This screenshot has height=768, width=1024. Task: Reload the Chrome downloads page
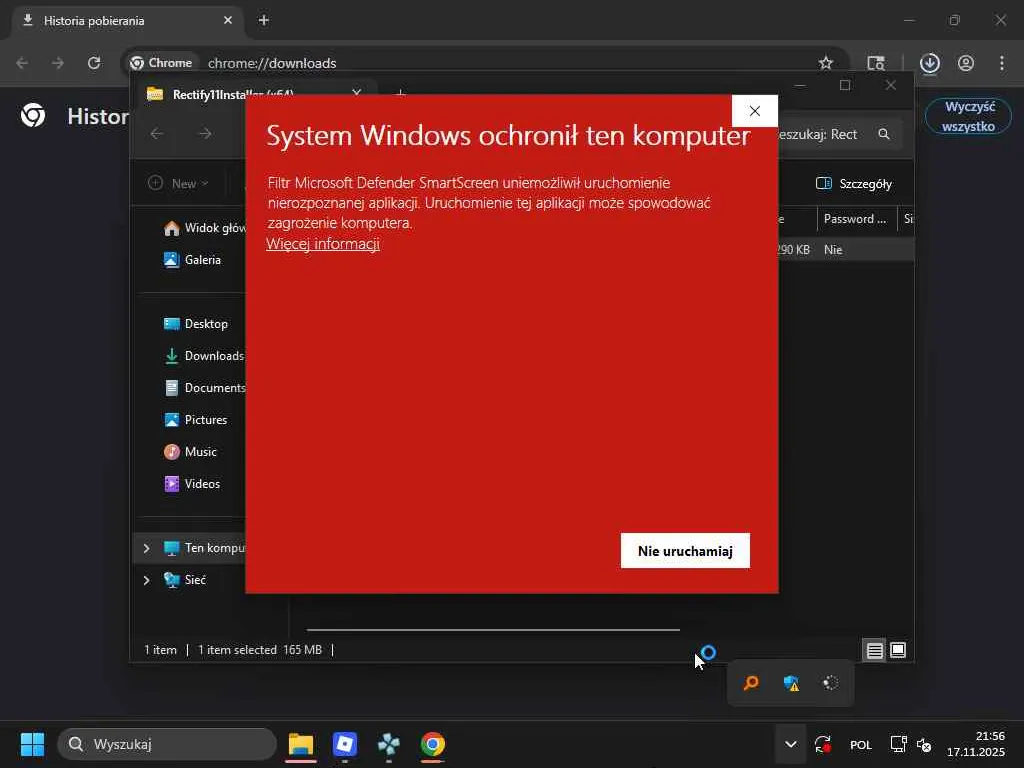94,63
